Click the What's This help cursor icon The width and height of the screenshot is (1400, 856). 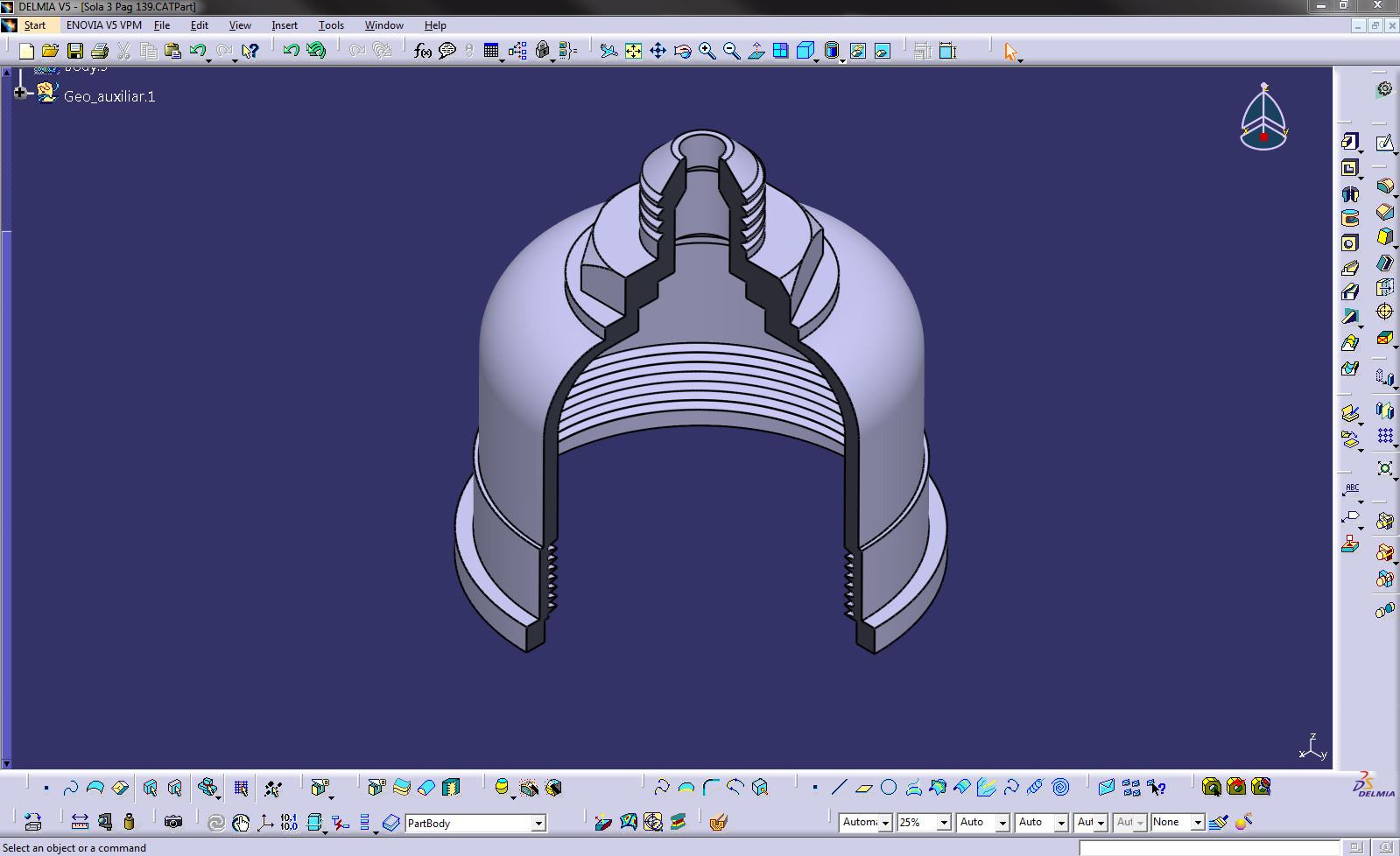250,52
